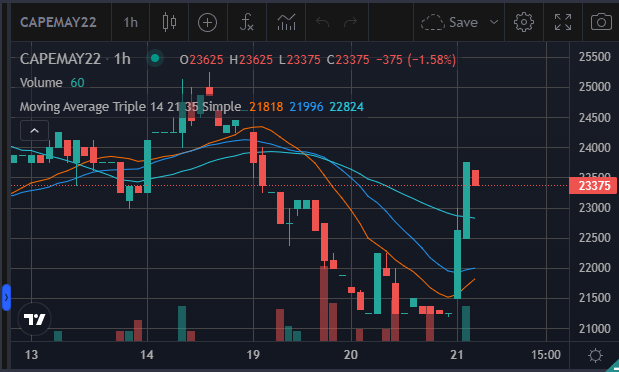Click date label 14 on time axis
This screenshot has height=372, width=619.
pos(147,355)
